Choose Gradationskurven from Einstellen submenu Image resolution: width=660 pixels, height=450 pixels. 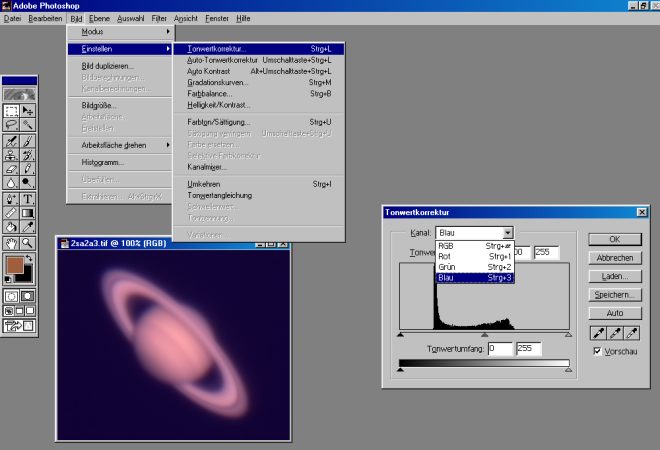pyautogui.click(x=218, y=82)
